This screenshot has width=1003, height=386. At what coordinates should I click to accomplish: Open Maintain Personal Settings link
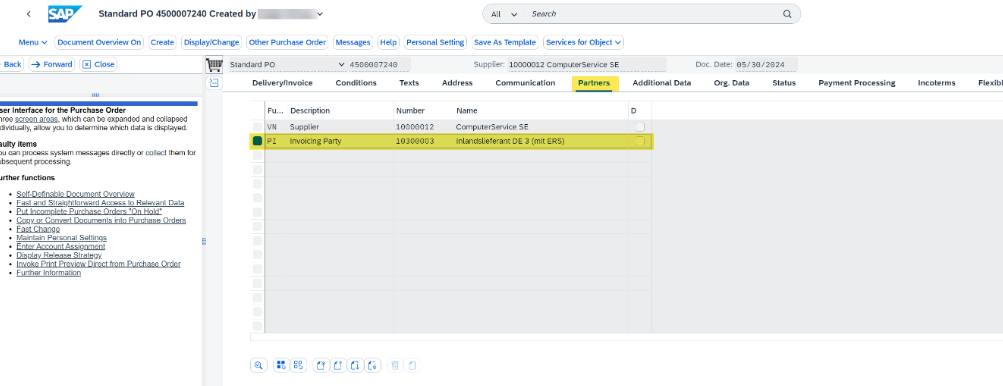coord(61,237)
